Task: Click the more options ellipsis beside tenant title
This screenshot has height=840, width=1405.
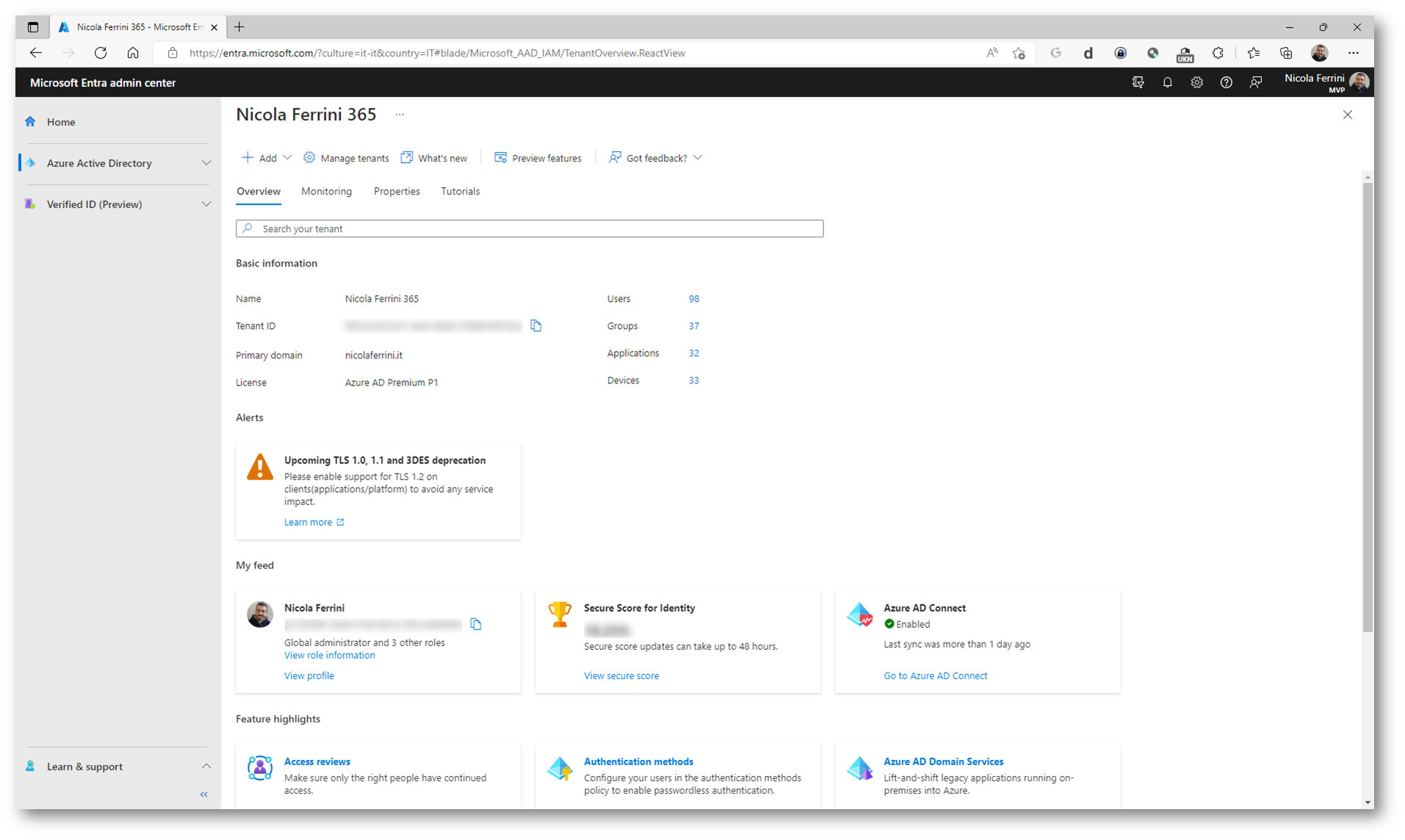Action: click(400, 115)
